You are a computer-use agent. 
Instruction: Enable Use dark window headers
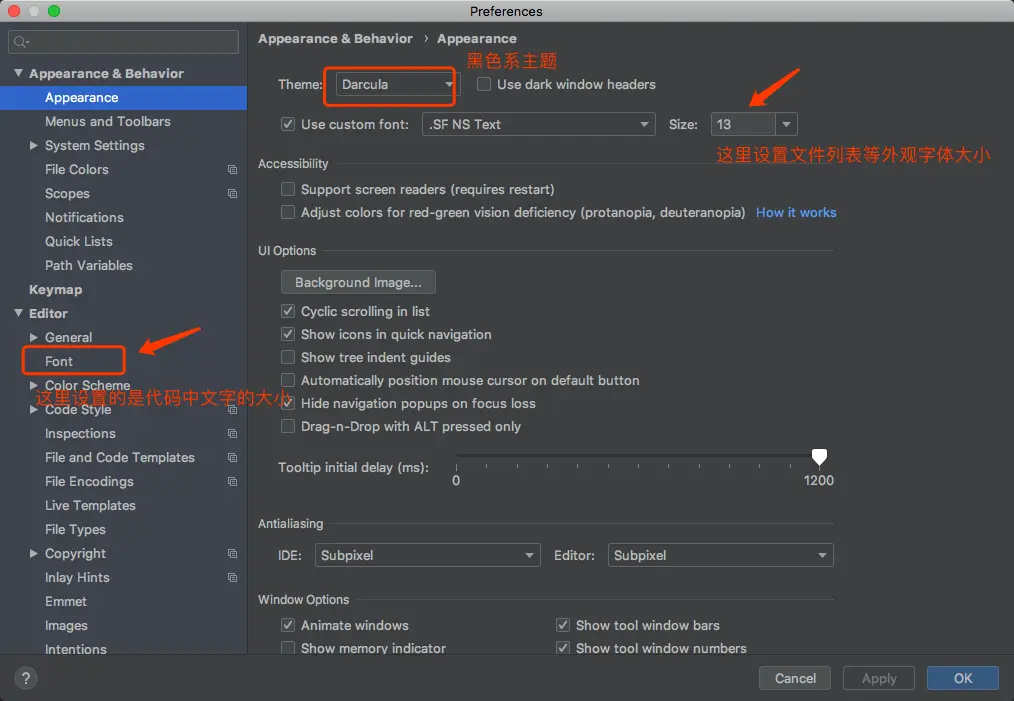click(x=484, y=84)
